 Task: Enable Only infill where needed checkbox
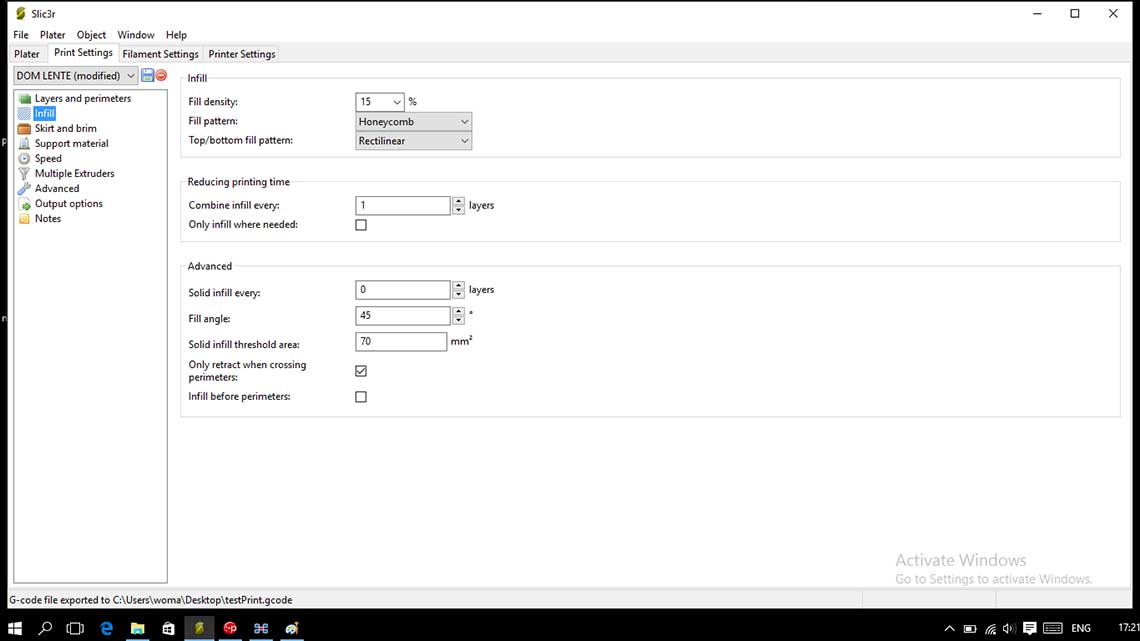tap(361, 225)
